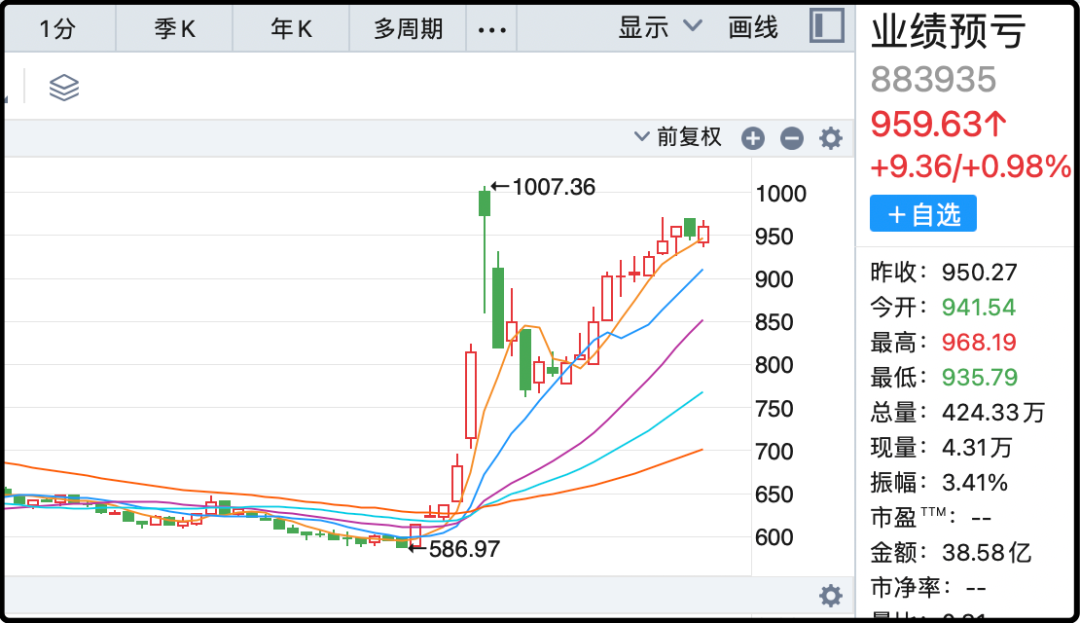Image resolution: width=1080 pixels, height=623 pixels.
Task: Zoom out chart with minus icon
Action: [x=792, y=139]
